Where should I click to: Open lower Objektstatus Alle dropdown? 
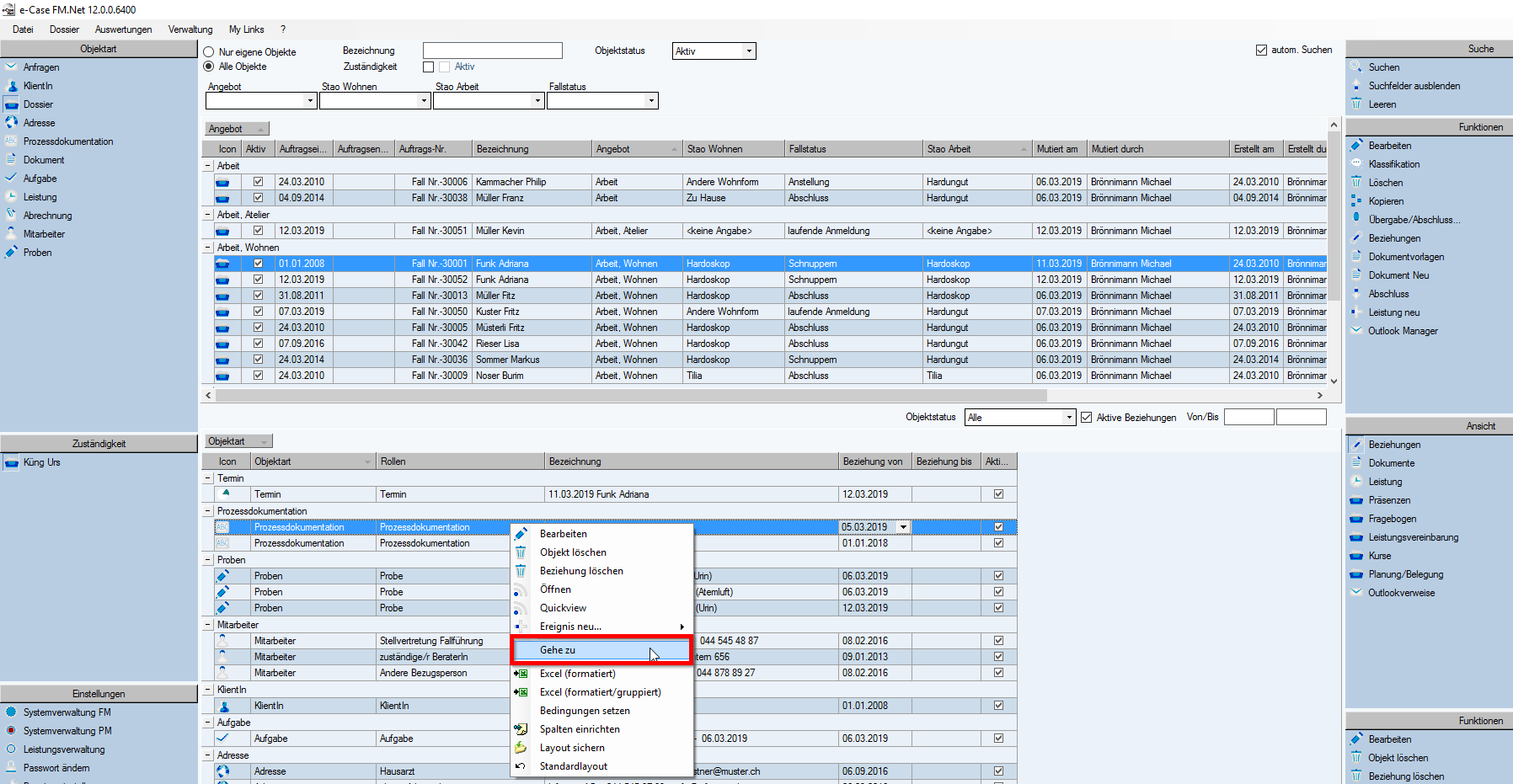[x=1069, y=418]
